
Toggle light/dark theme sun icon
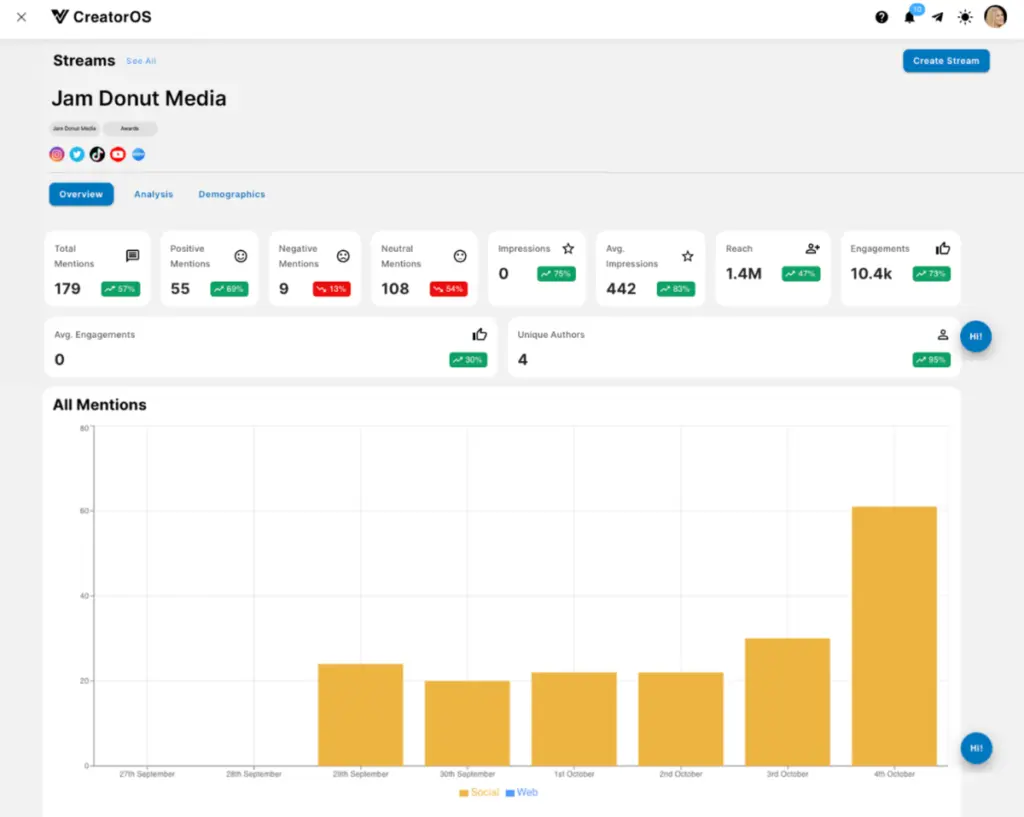coord(965,17)
